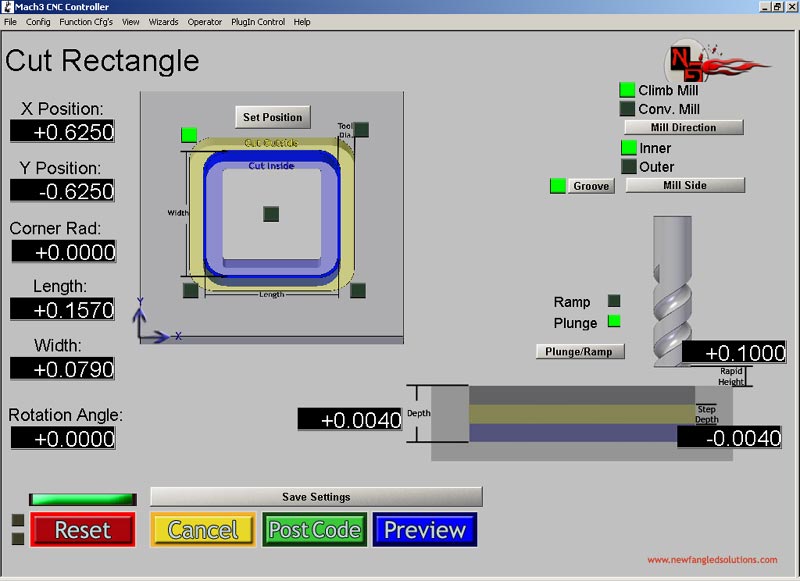
Task: Click the end mill tool illustration
Action: (x=672, y=291)
